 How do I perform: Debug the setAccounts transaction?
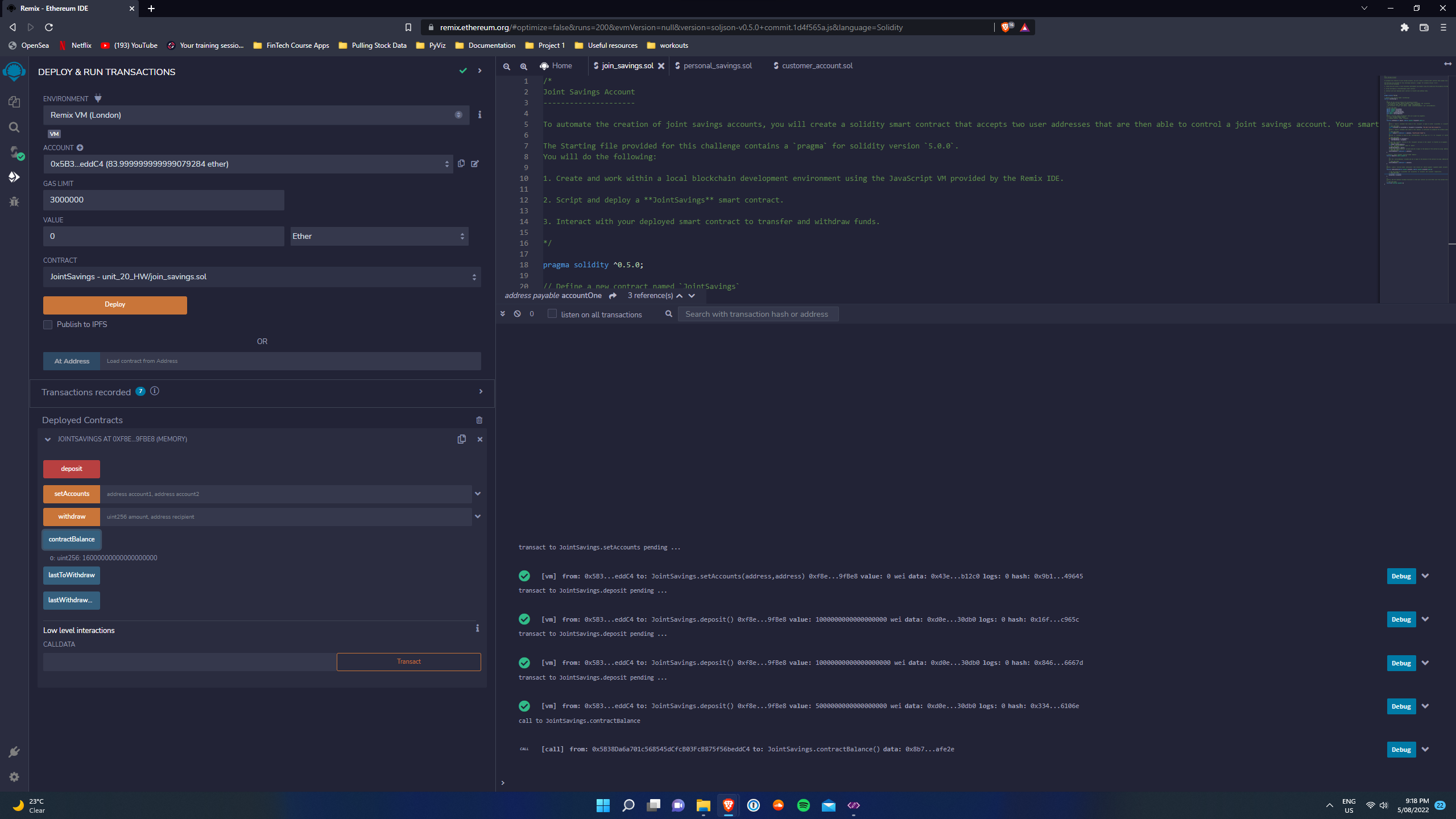[1401, 576]
